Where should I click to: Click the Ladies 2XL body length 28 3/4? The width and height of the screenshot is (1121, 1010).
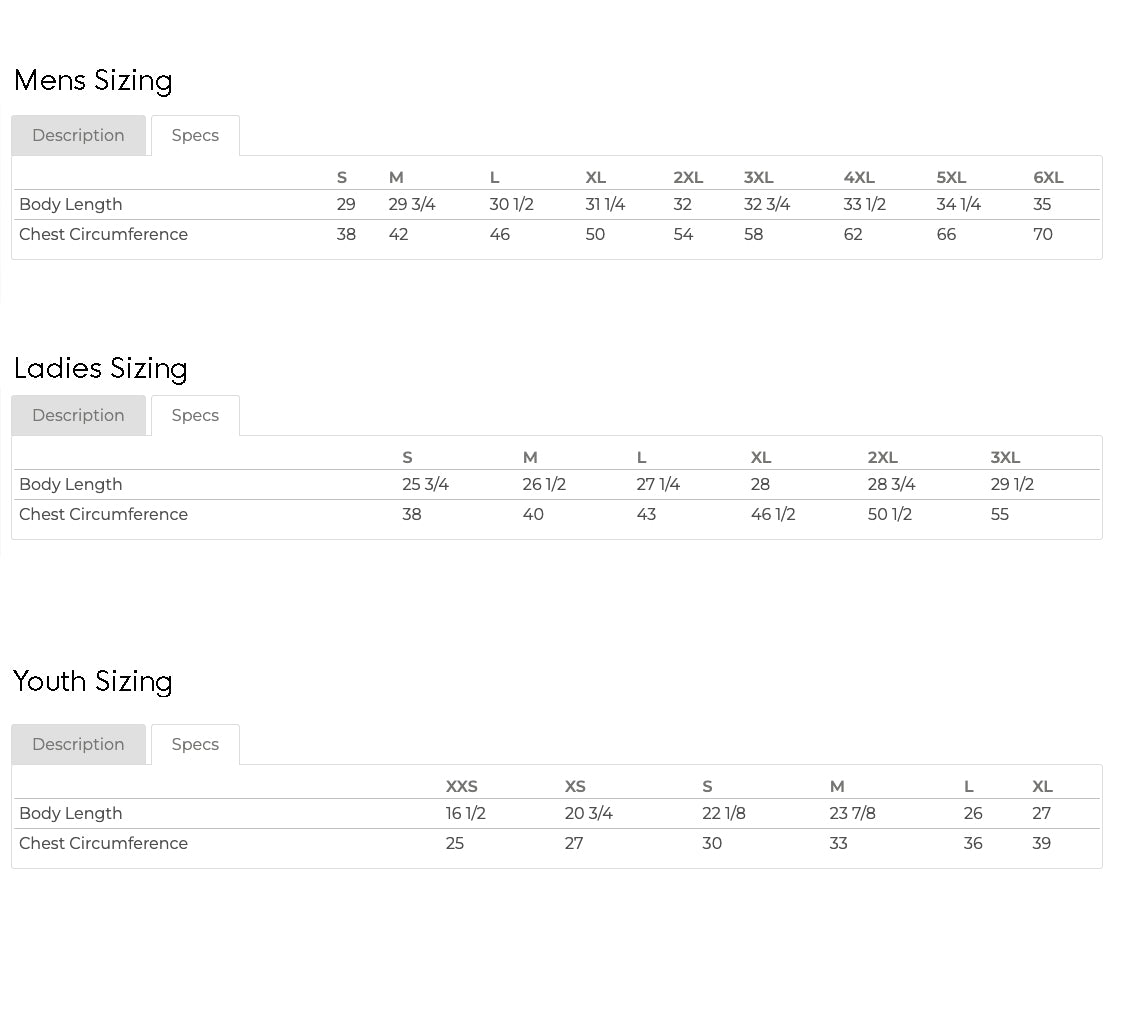[x=892, y=485]
